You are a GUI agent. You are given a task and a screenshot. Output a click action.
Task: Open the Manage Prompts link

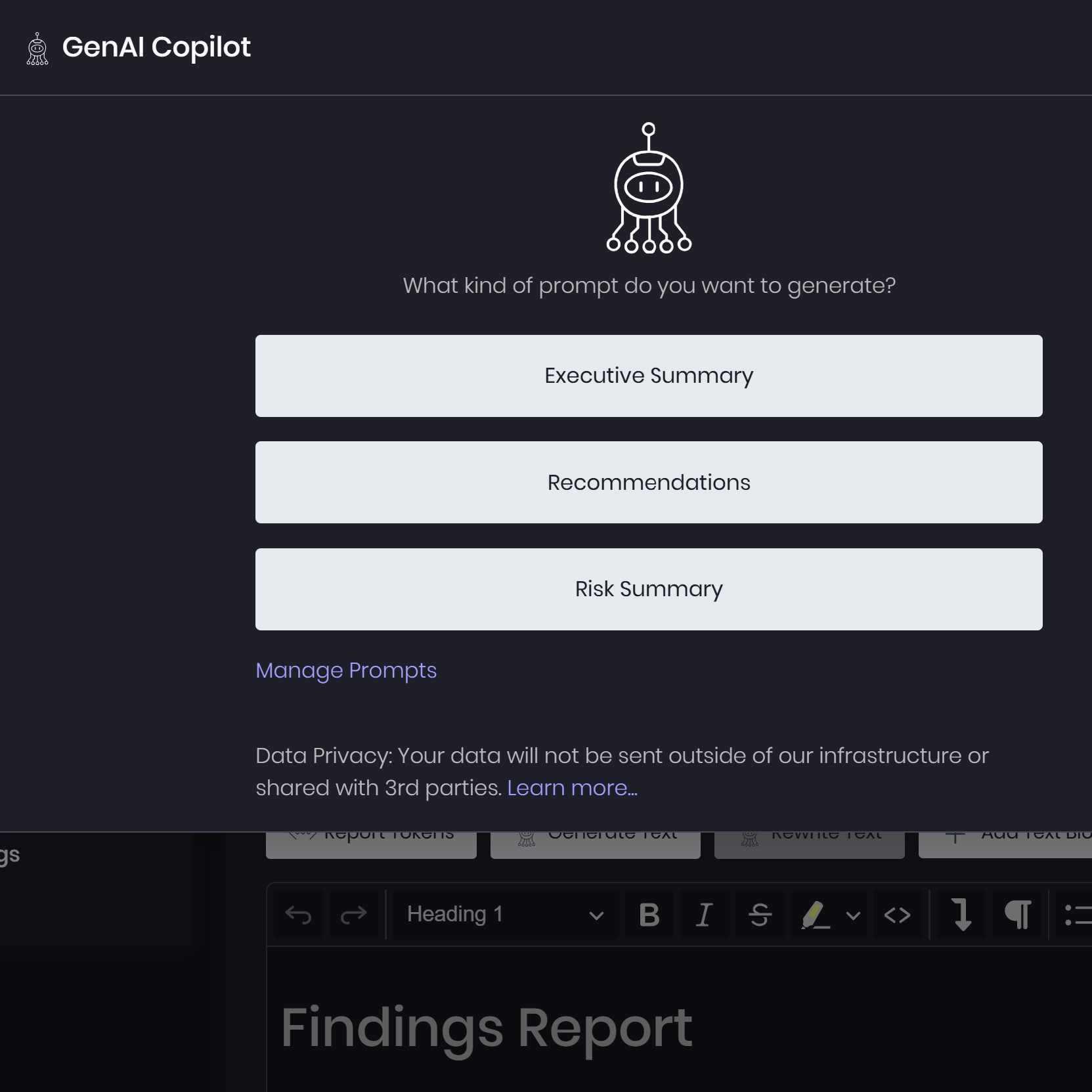tap(346, 670)
